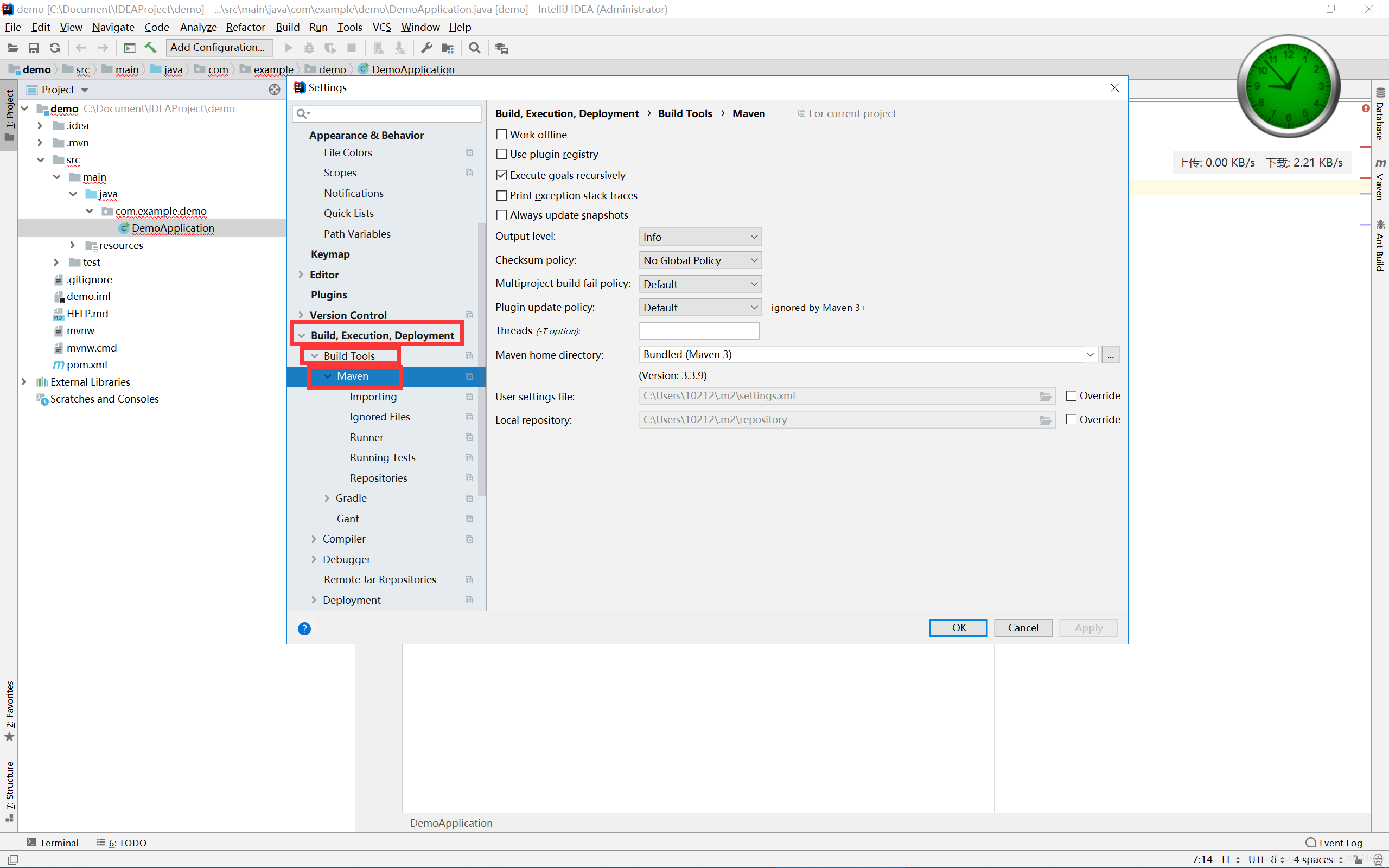
Task: Click the Run play toolbar icon
Action: point(289,48)
